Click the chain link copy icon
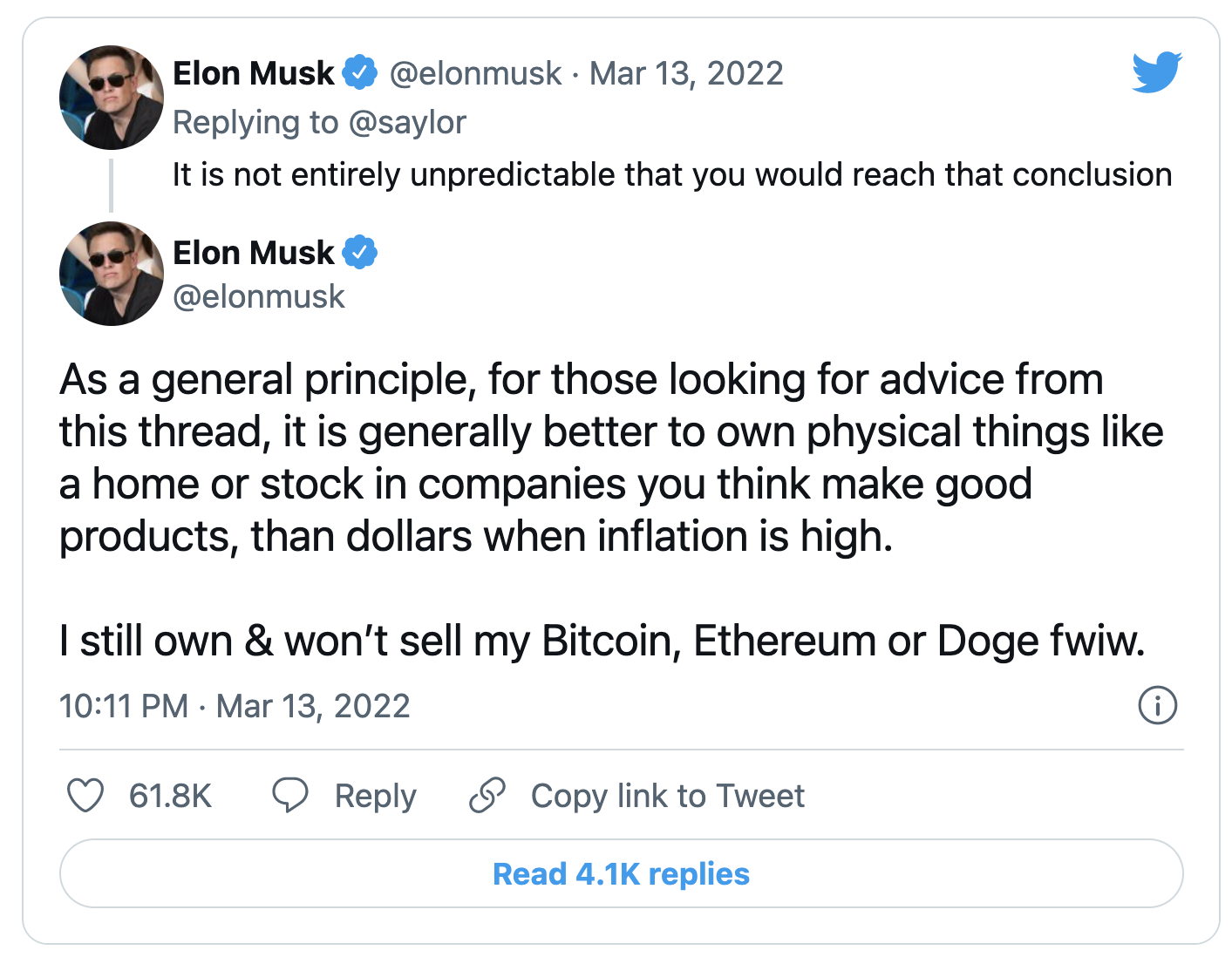This screenshot has height=957, width=1232. coord(487,795)
